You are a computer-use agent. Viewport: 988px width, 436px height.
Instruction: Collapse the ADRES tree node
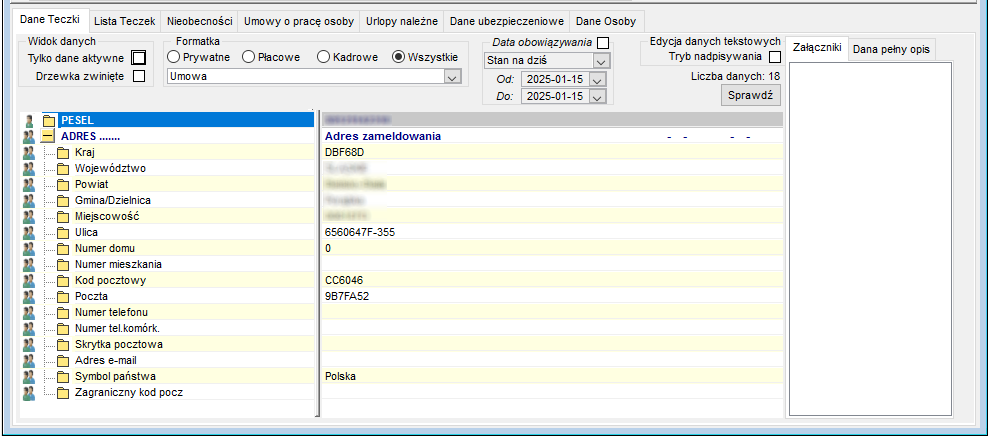click(x=47, y=136)
